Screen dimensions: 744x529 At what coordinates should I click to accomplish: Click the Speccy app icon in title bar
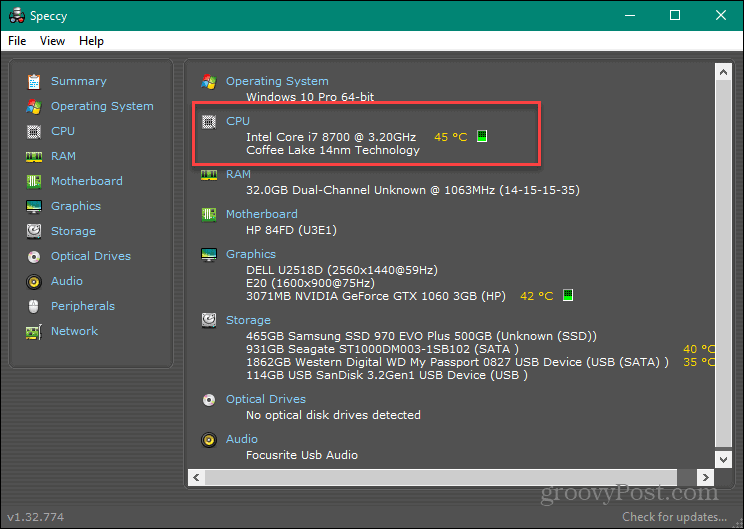[17, 16]
